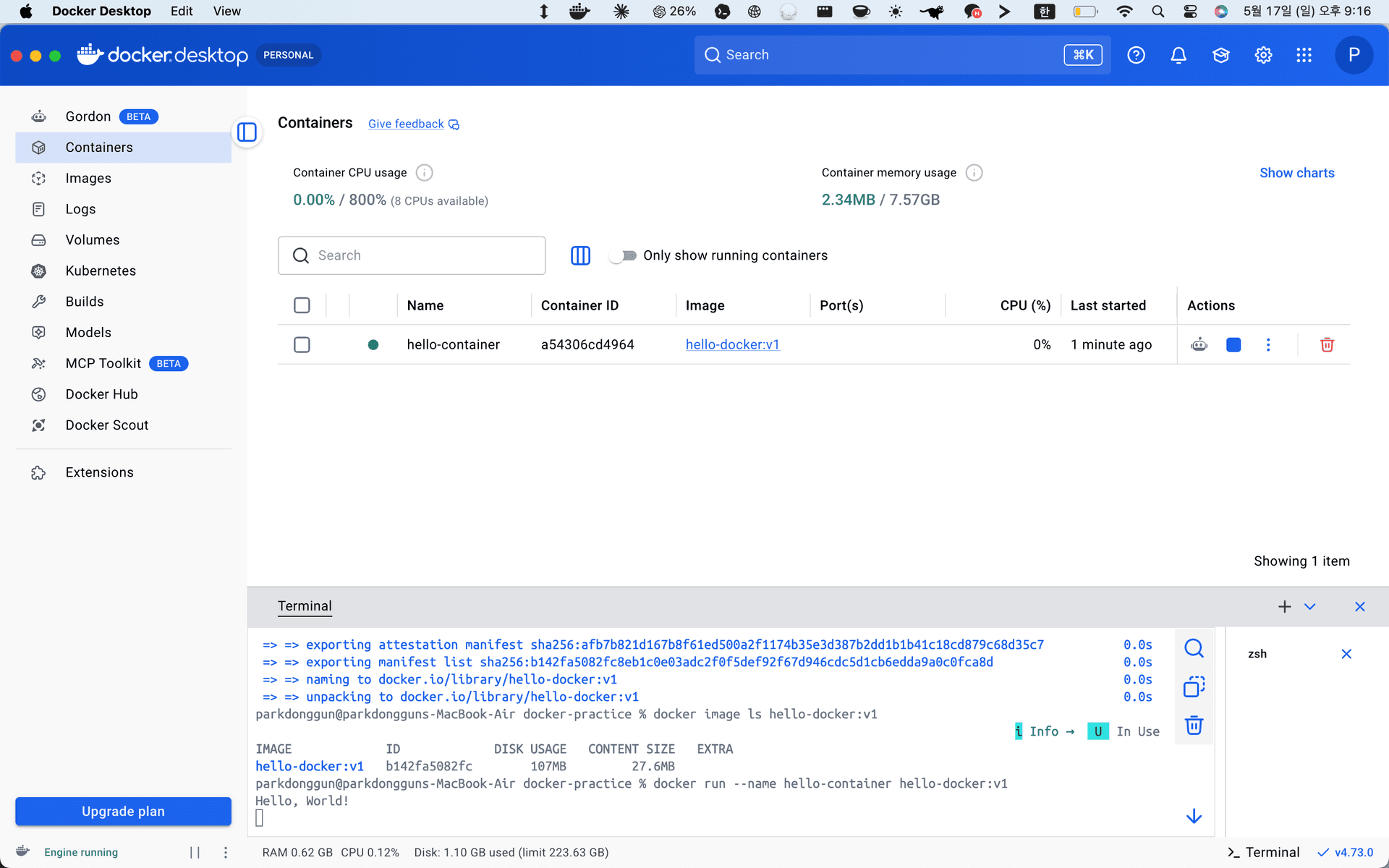Sort containers by Name column

(x=425, y=305)
